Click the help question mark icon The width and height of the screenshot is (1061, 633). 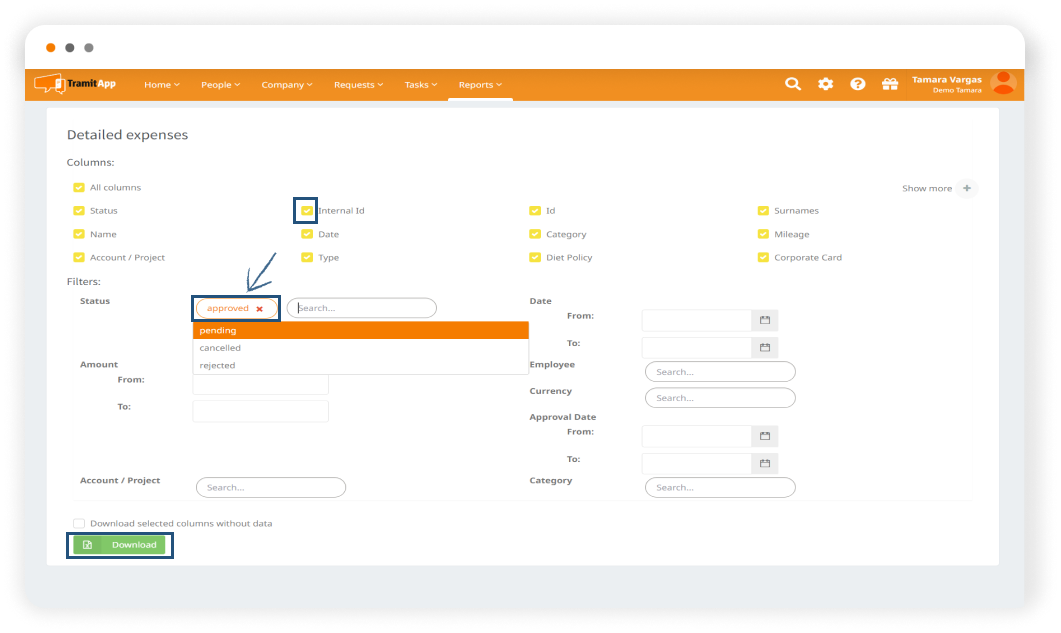click(x=857, y=85)
